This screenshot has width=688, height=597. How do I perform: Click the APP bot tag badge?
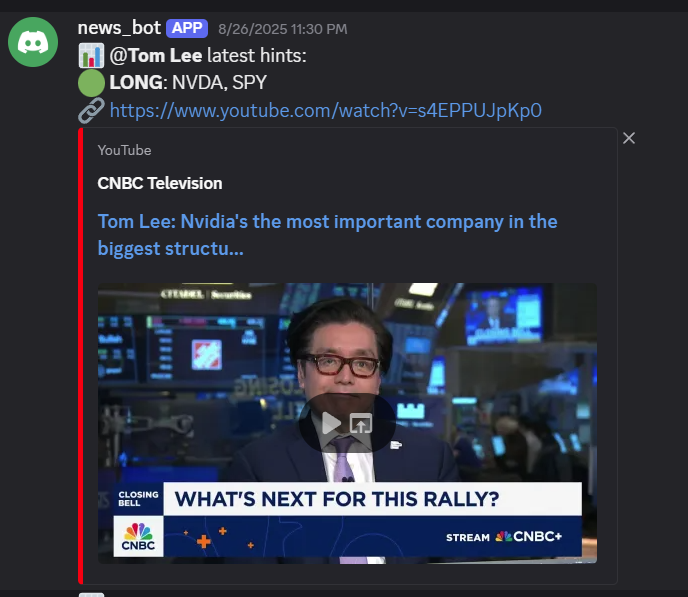187,28
